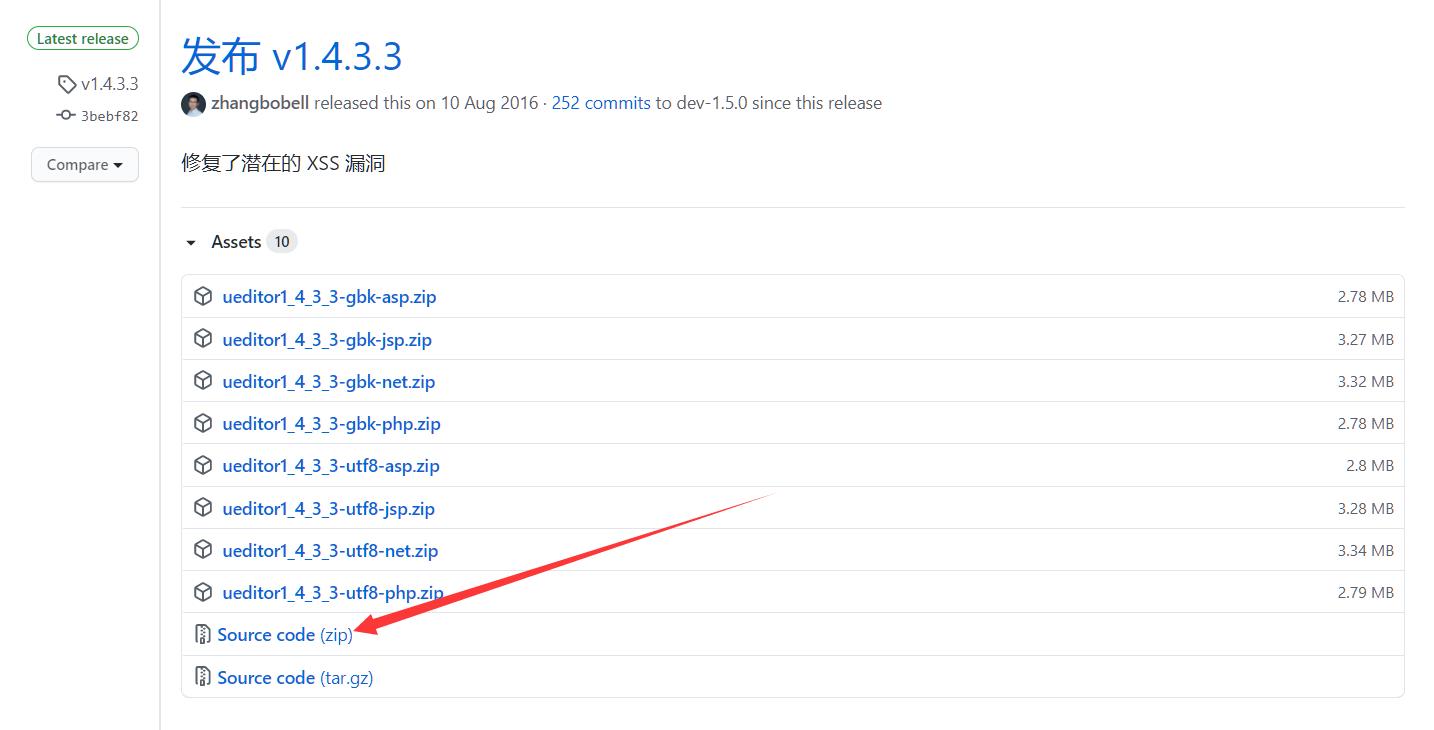This screenshot has width=1434, height=730.
Task: Click the 3.32 MB file size
Action: pyautogui.click(x=1365, y=382)
